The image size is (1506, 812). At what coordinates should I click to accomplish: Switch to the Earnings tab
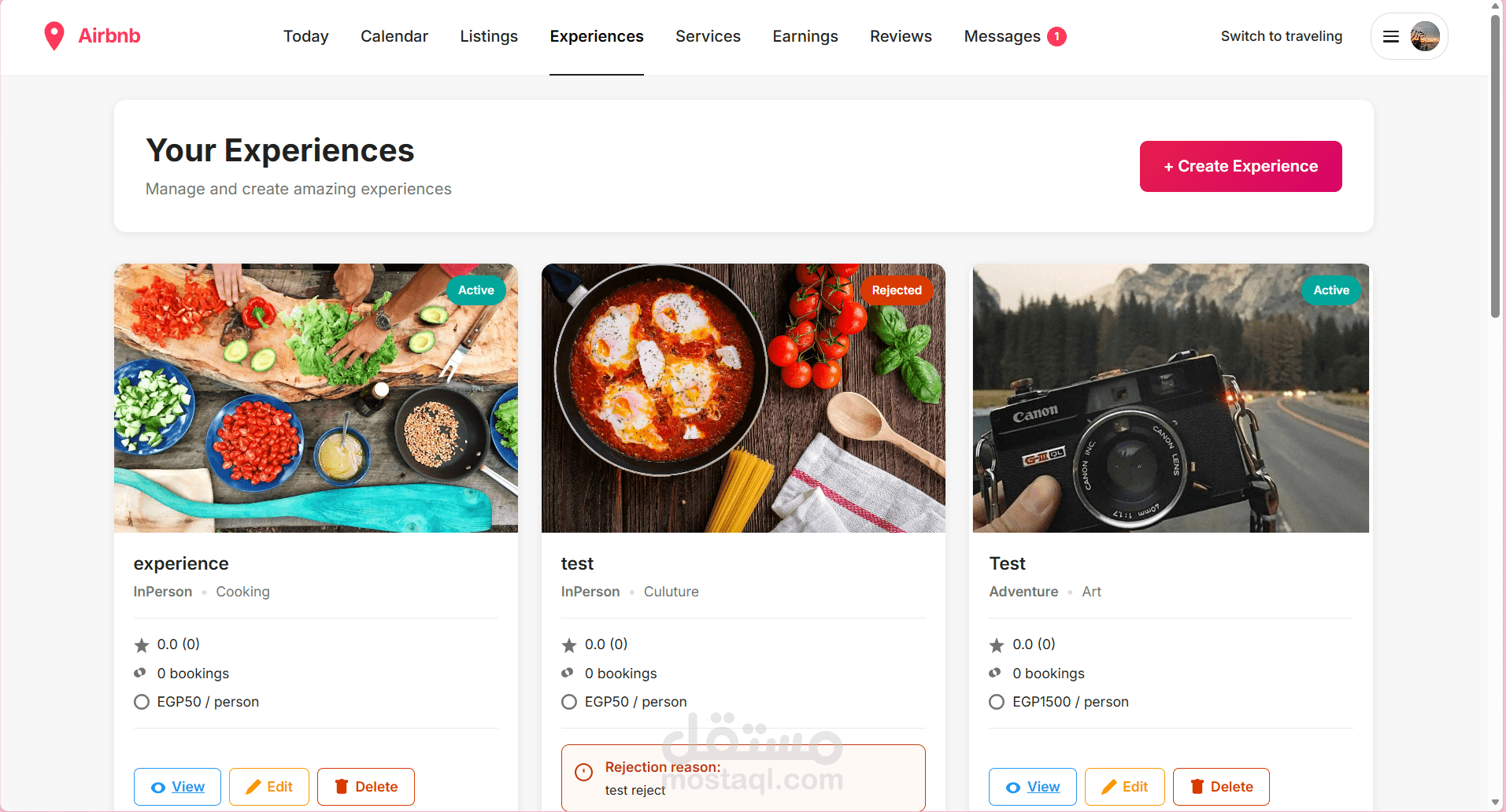805,36
